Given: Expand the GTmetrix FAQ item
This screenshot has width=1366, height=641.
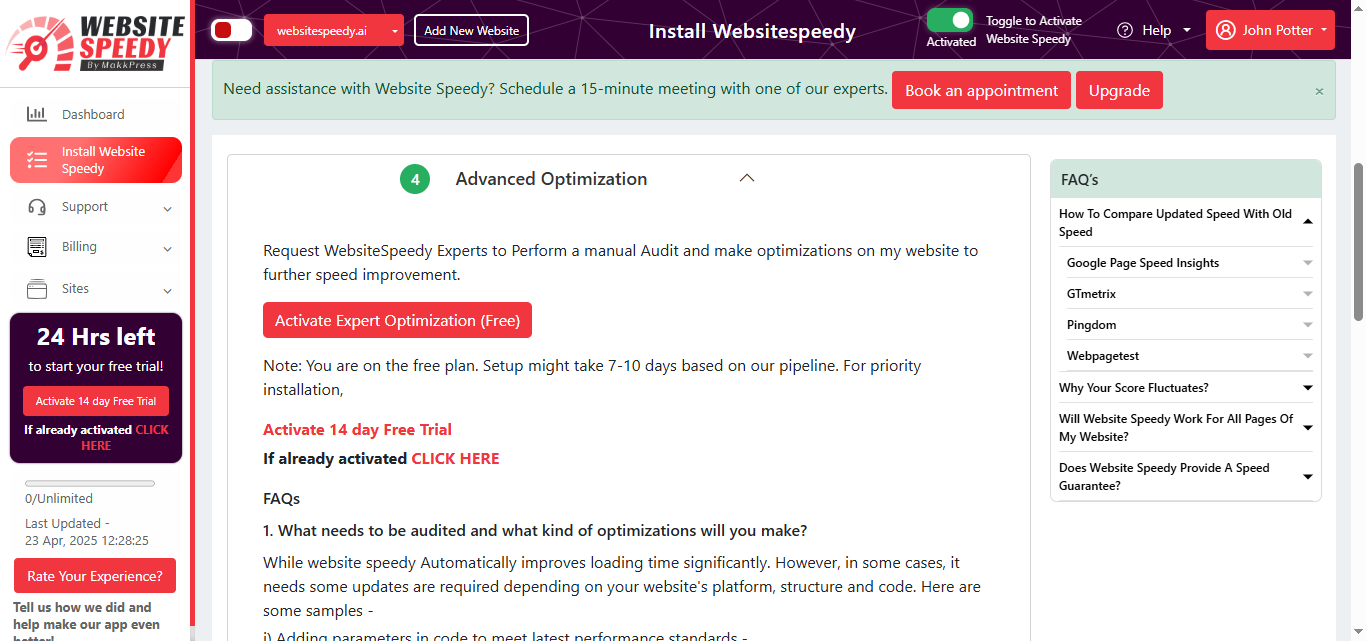Looking at the screenshot, I should click(1190, 294).
